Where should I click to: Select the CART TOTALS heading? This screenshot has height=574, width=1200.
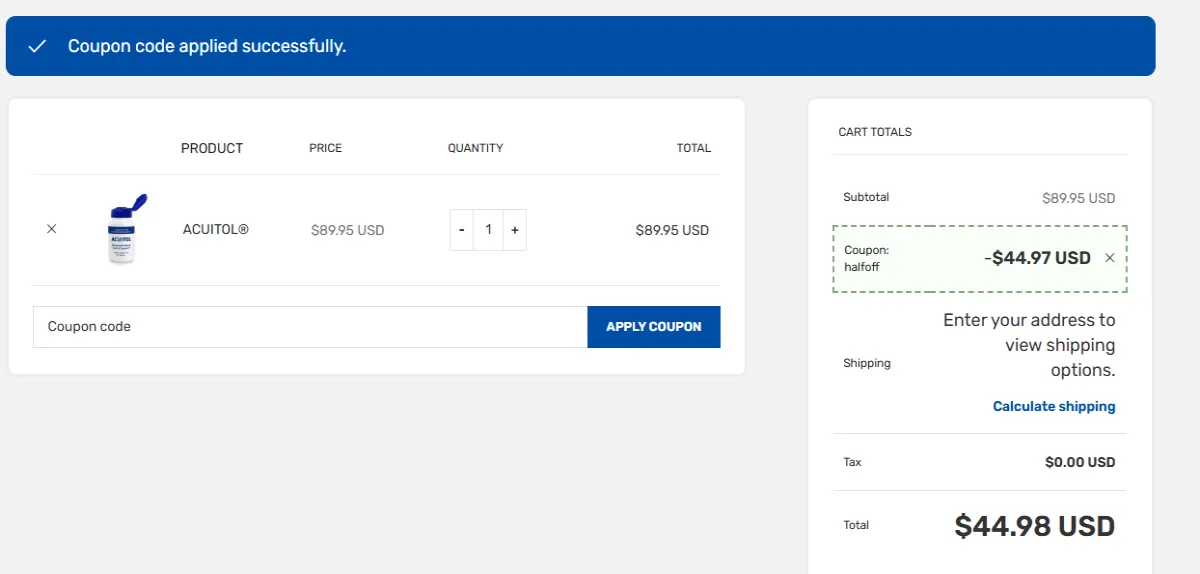click(x=875, y=132)
